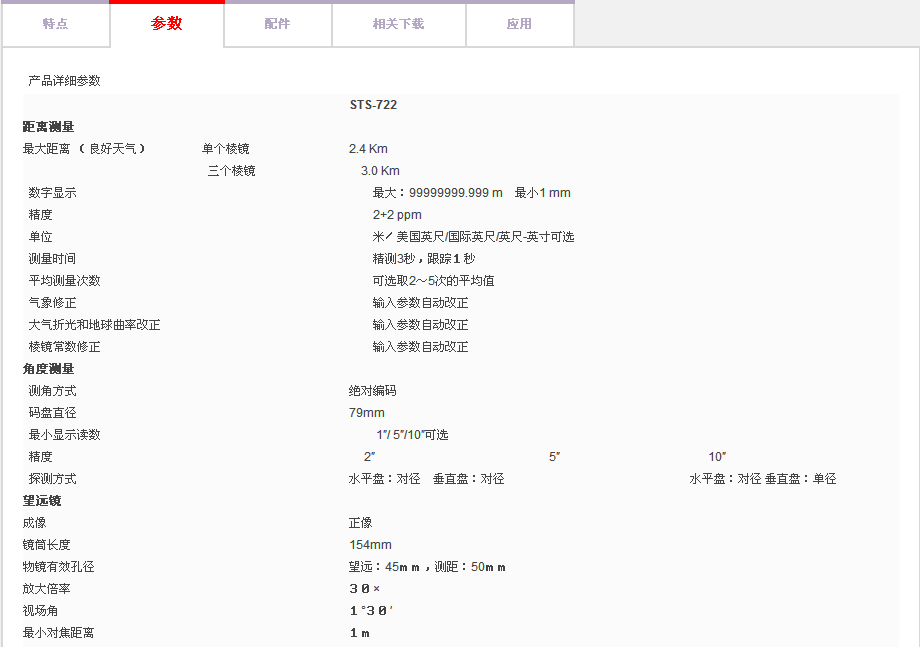Click the 角度测量 section heading
The image size is (920, 647).
pos(48,369)
